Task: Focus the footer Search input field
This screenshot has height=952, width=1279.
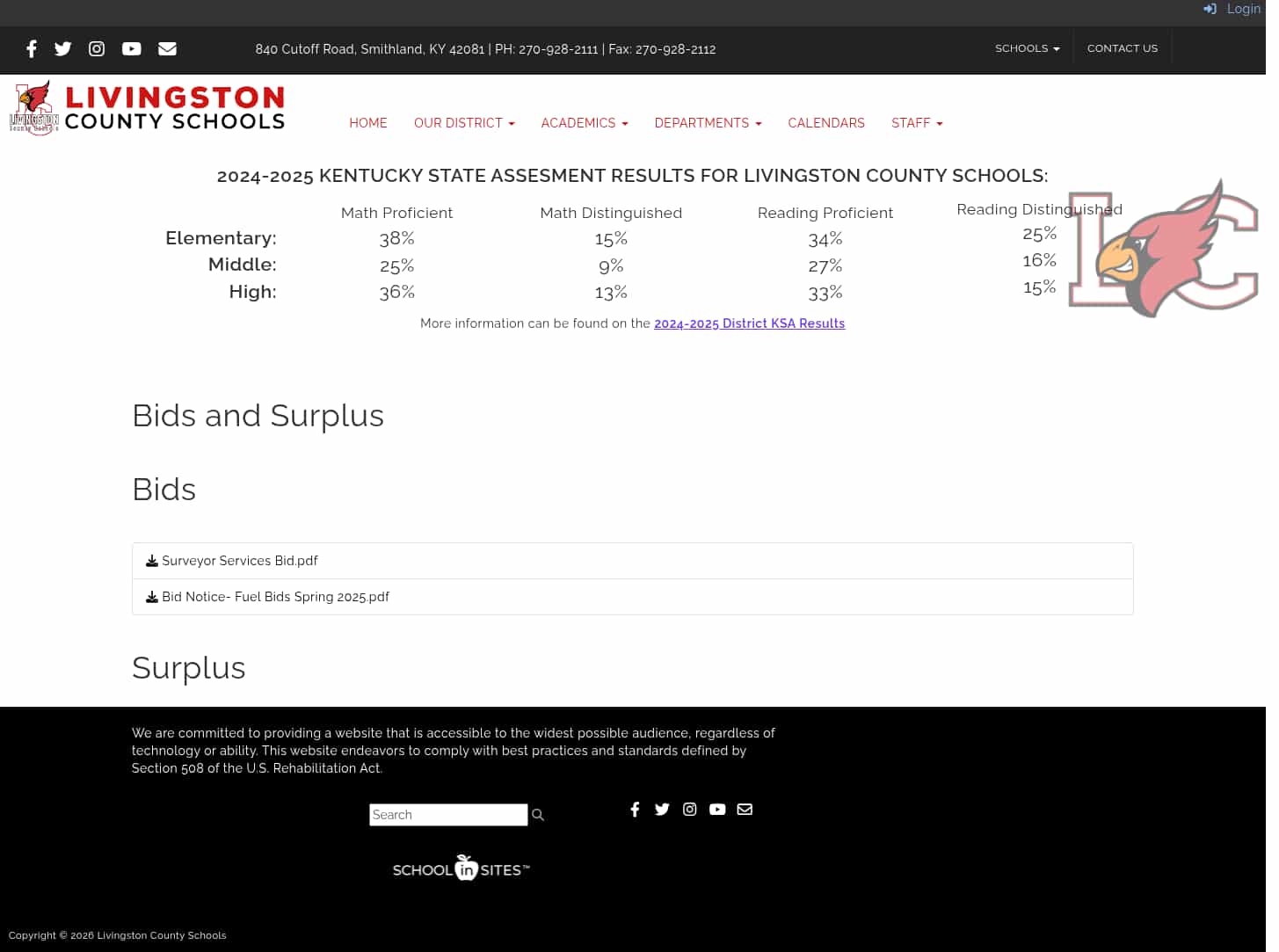Action: click(x=448, y=815)
